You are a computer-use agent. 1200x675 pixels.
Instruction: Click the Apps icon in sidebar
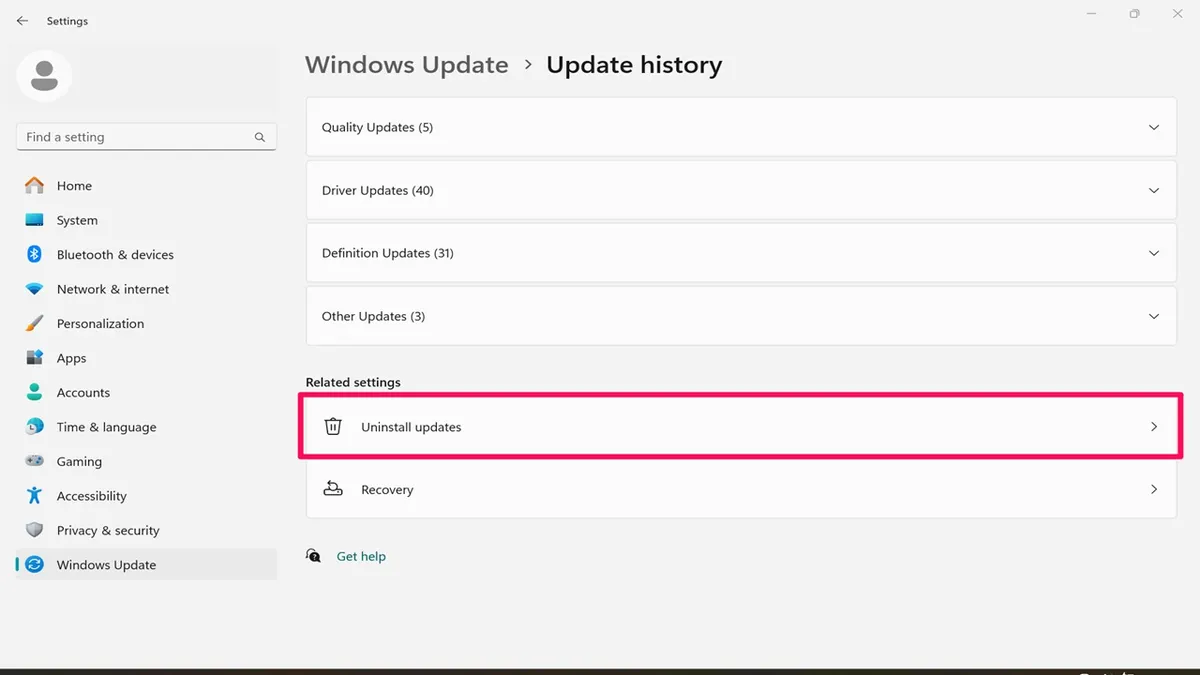[35, 358]
